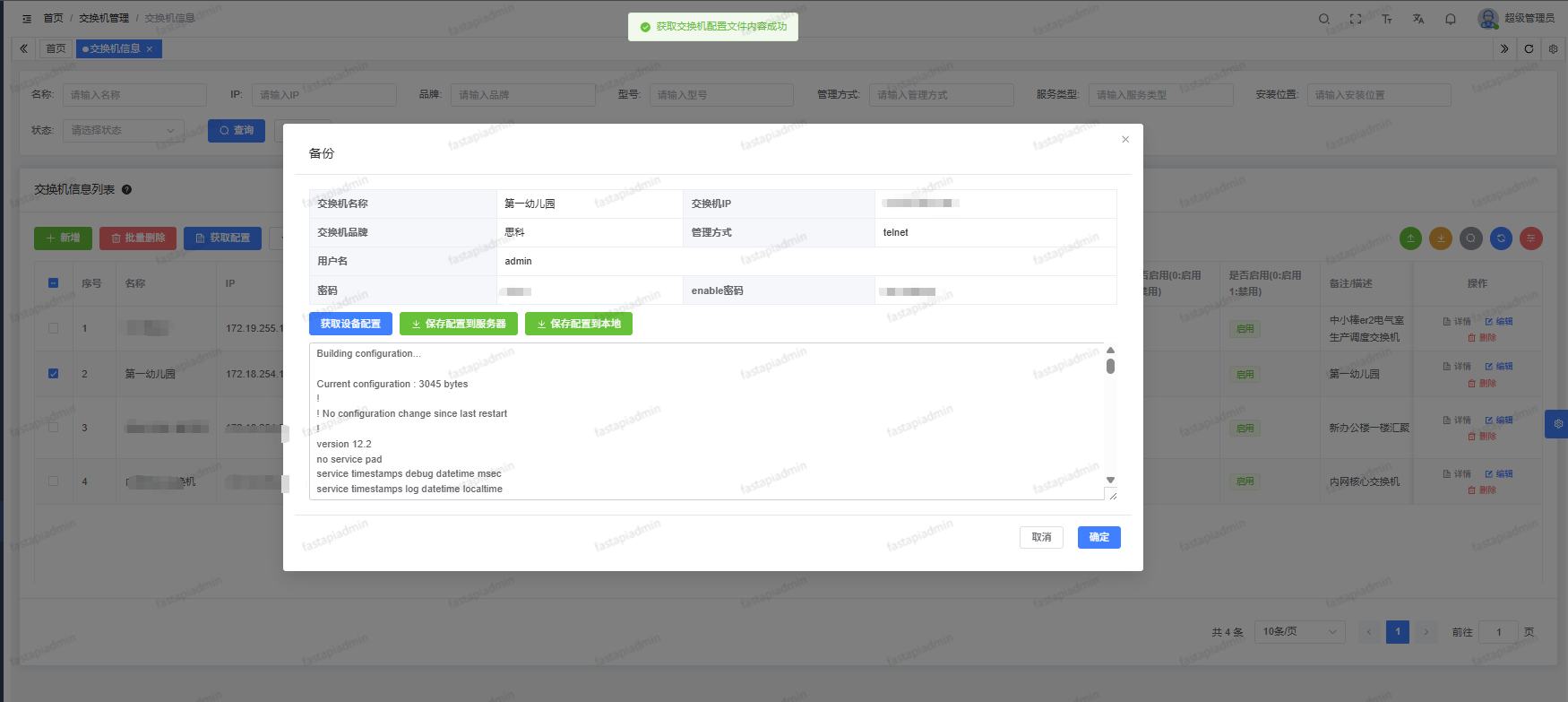Click the configuration textarea vertical scrollbar
This screenshot has height=702, width=1568.
coord(1110,366)
